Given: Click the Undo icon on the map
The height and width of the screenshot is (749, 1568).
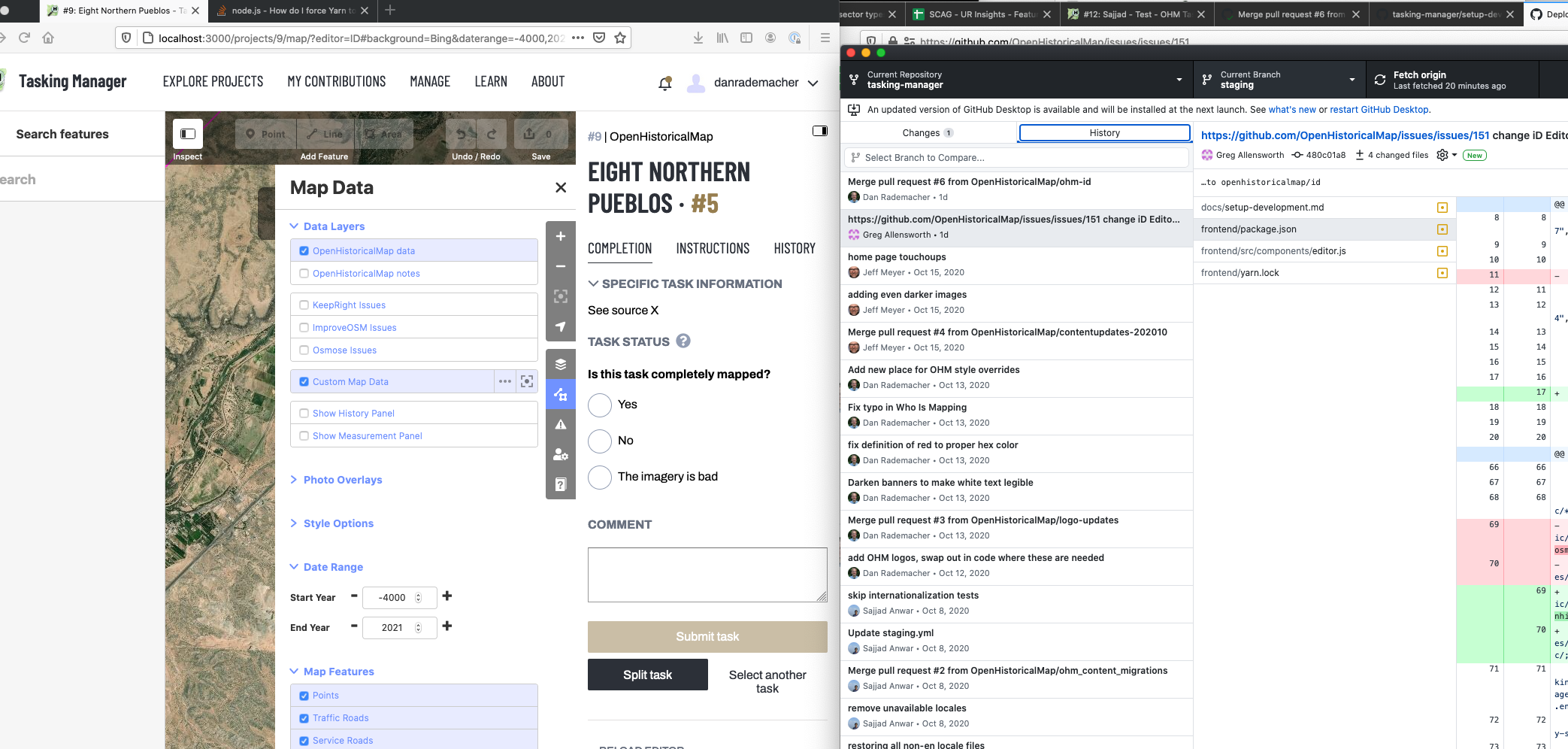Looking at the screenshot, I should 461,133.
